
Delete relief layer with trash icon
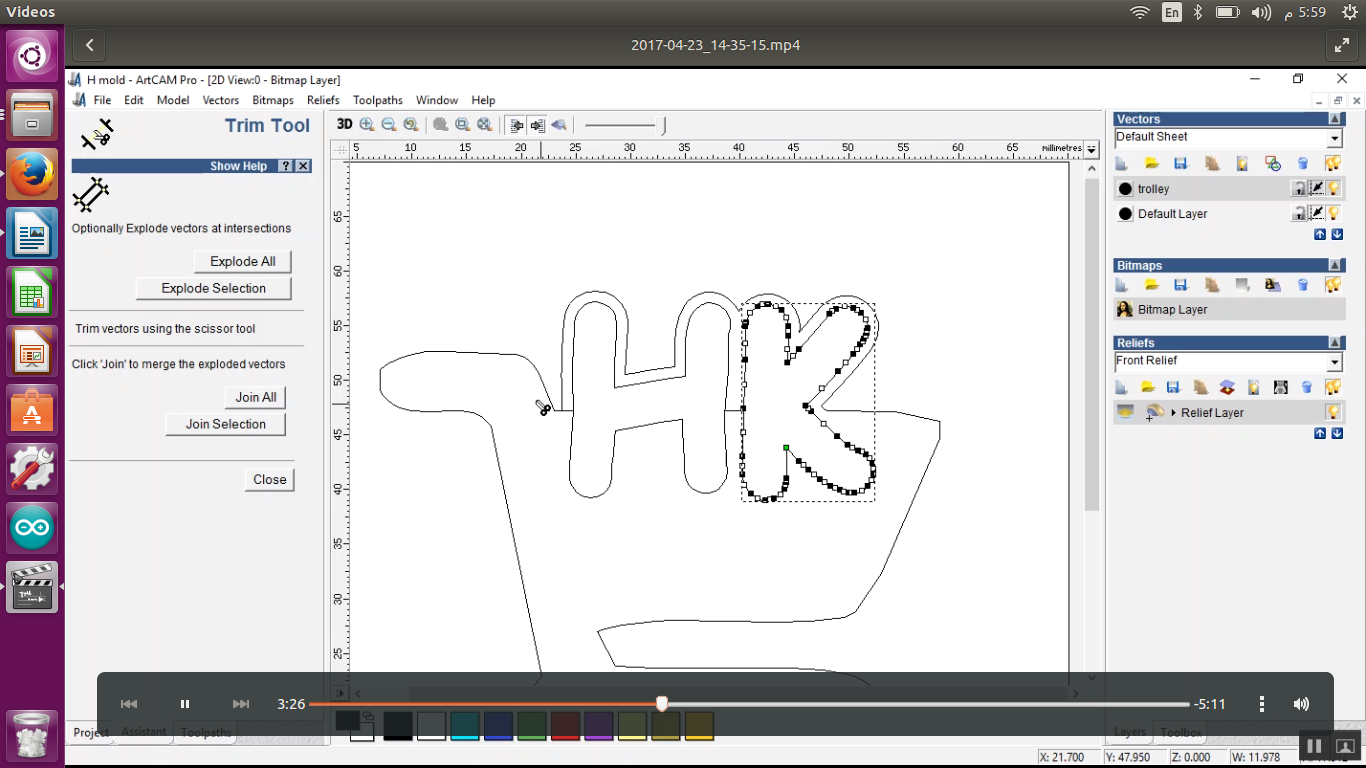pyautogui.click(x=1306, y=387)
